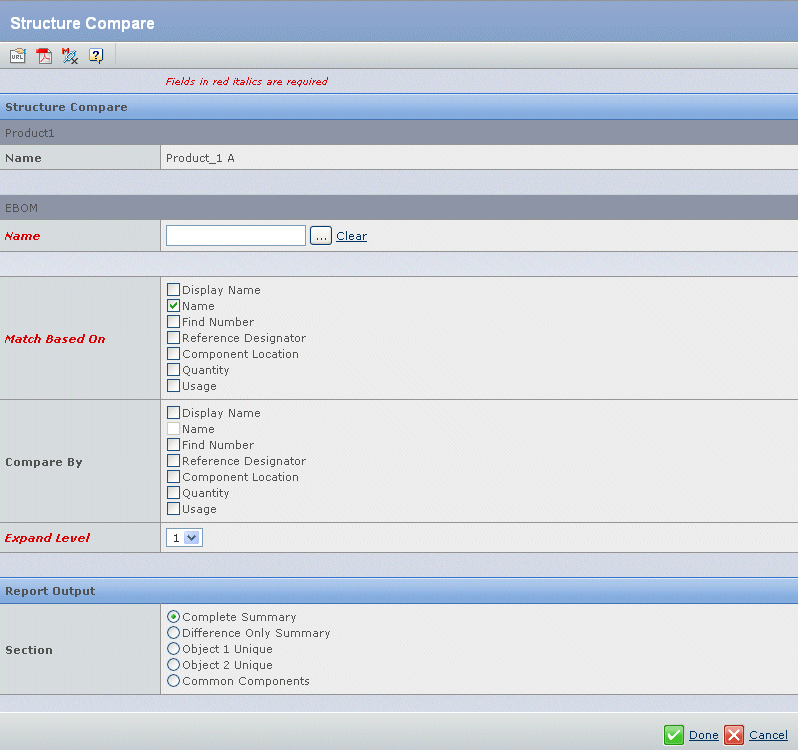Image resolution: width=798 pixels, height=750 pixels.
Task: Open the Expand Level dropdown
Action: 184,538
